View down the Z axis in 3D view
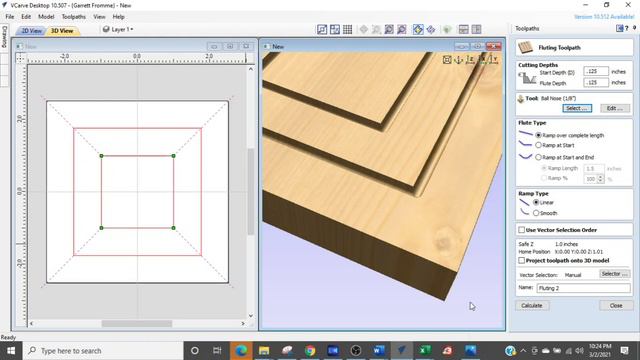The image size is (640, 360). 470,60
